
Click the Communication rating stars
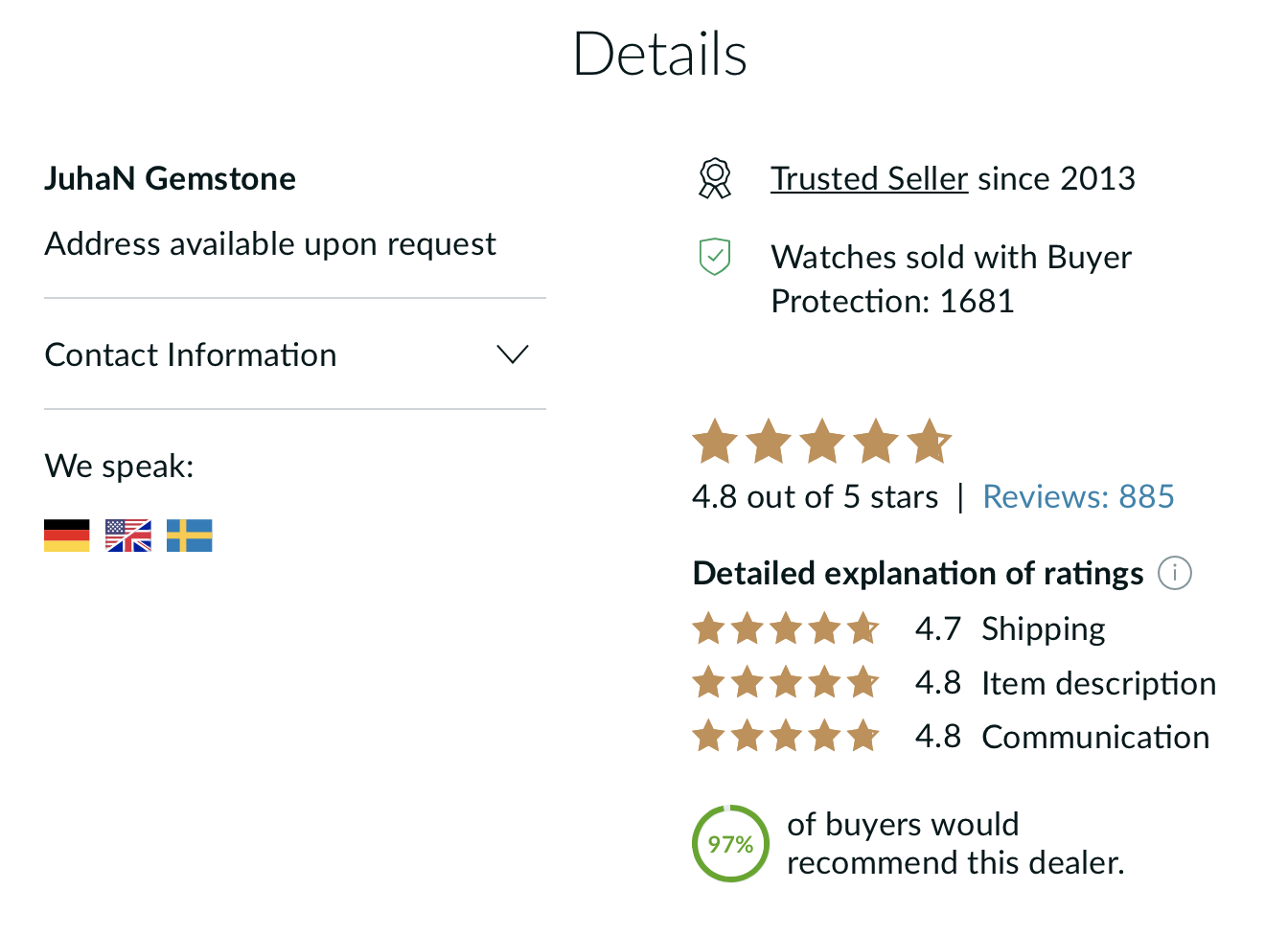pyautogui.click(x=786, y=737)
